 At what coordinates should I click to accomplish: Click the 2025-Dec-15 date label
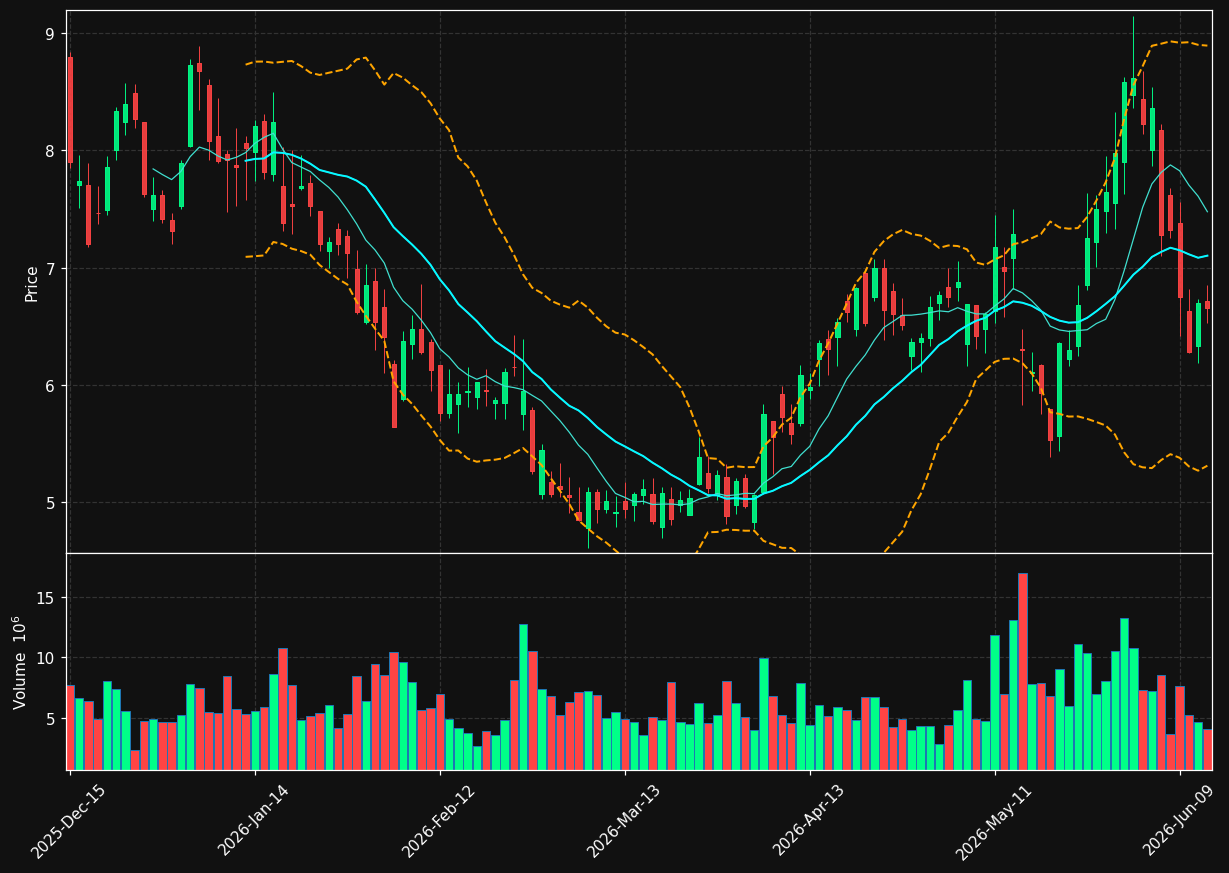tap(68, 822)
